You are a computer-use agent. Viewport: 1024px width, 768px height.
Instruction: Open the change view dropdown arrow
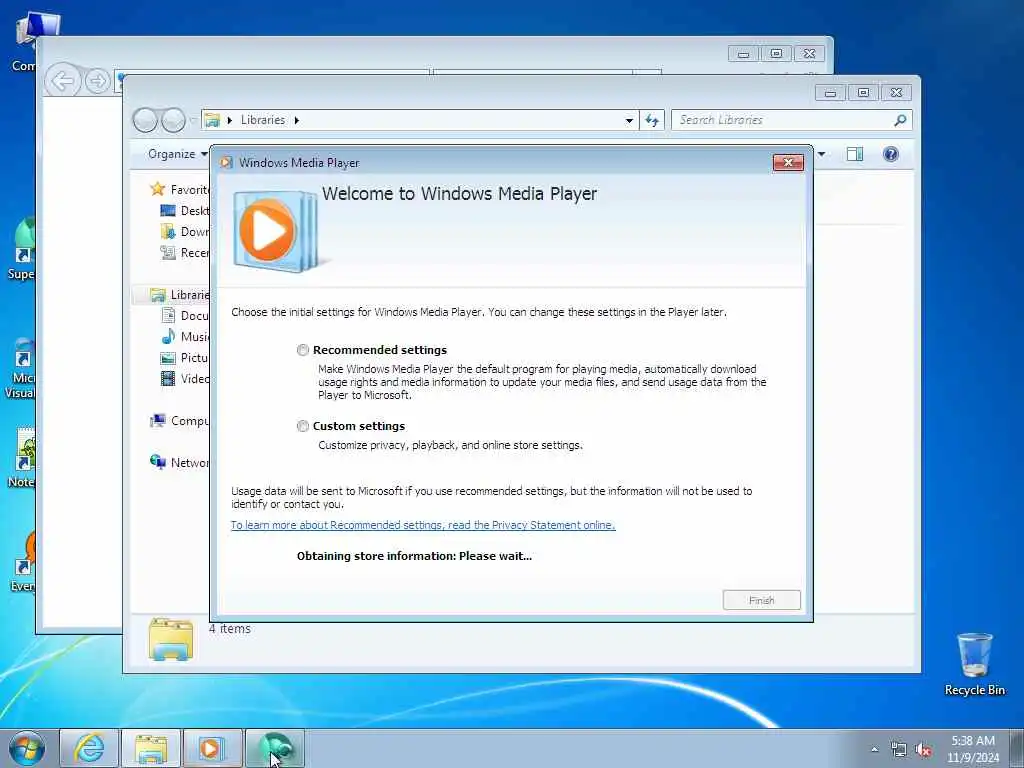(x=822, y=154)
